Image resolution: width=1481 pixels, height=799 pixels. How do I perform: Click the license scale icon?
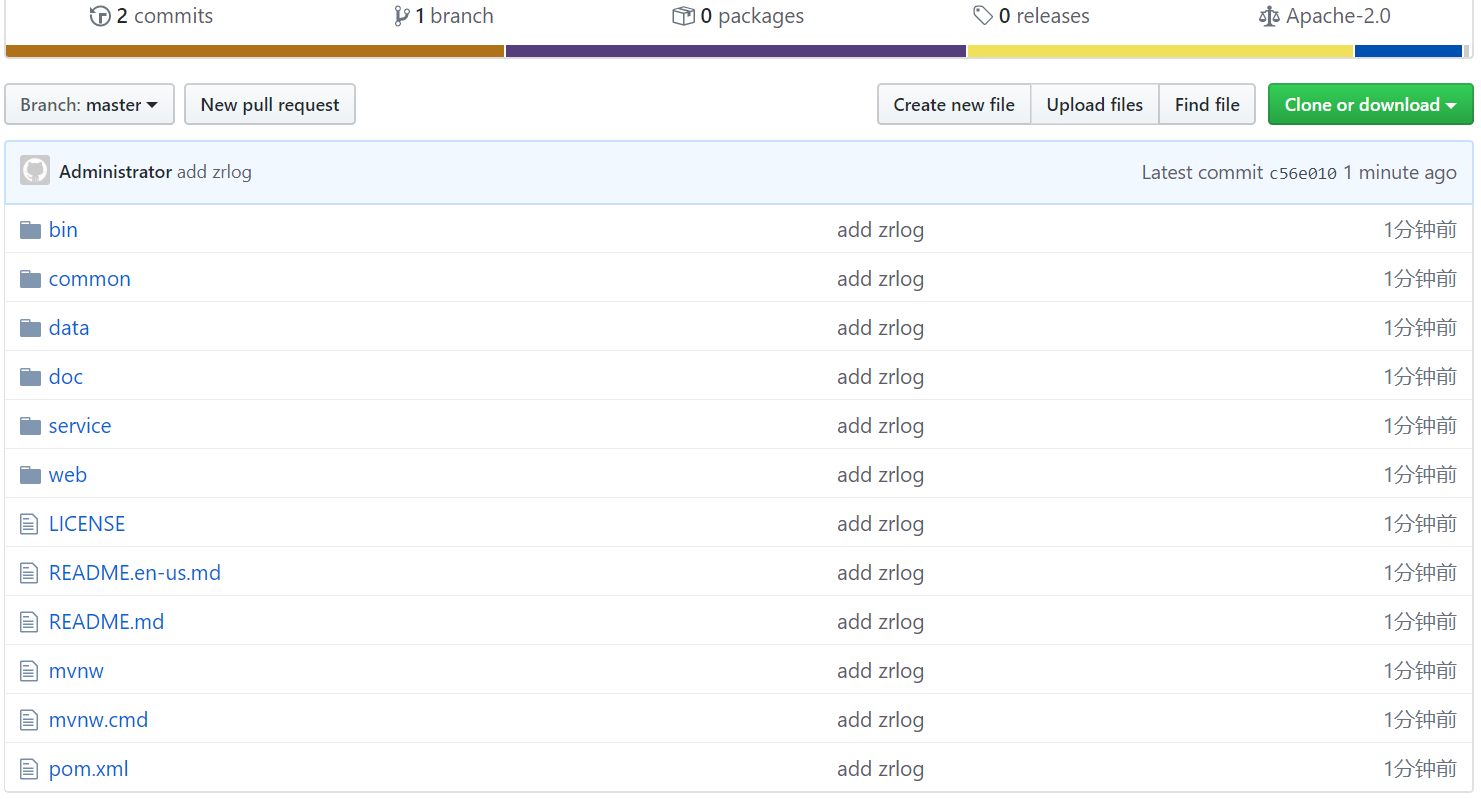coord(1269,16)
